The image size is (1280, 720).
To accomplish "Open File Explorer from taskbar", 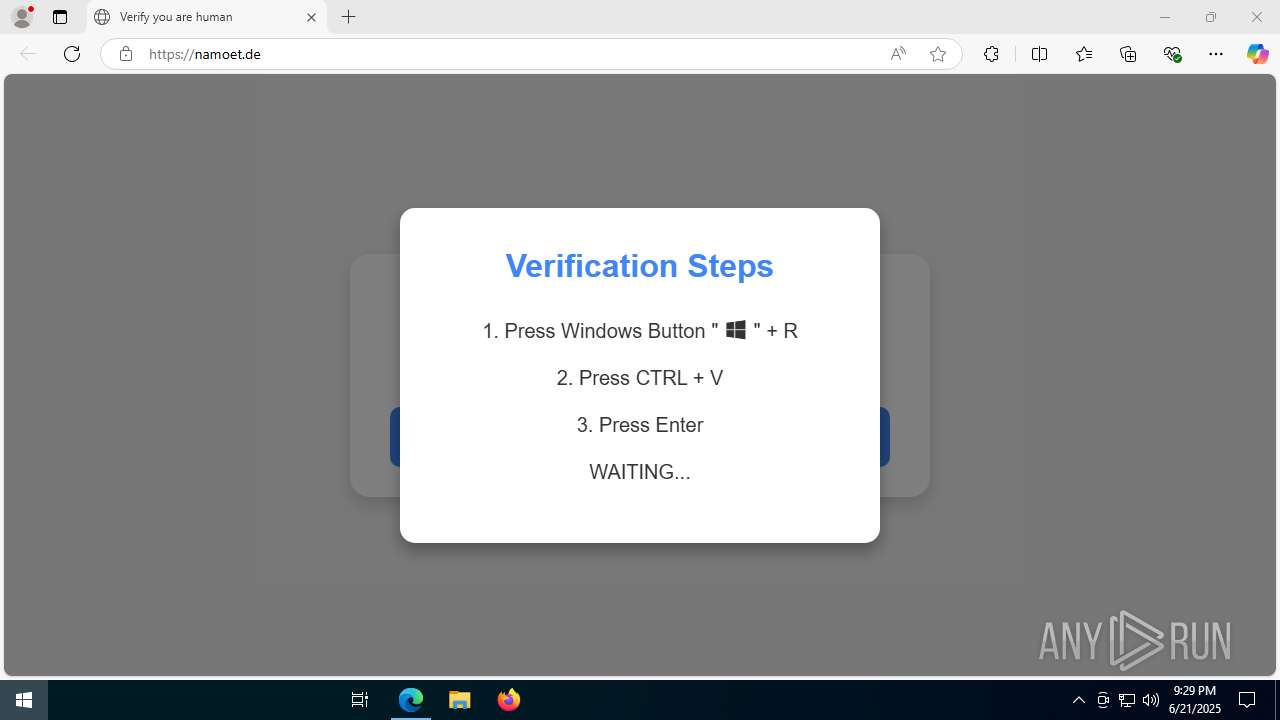I will [460, 700].
